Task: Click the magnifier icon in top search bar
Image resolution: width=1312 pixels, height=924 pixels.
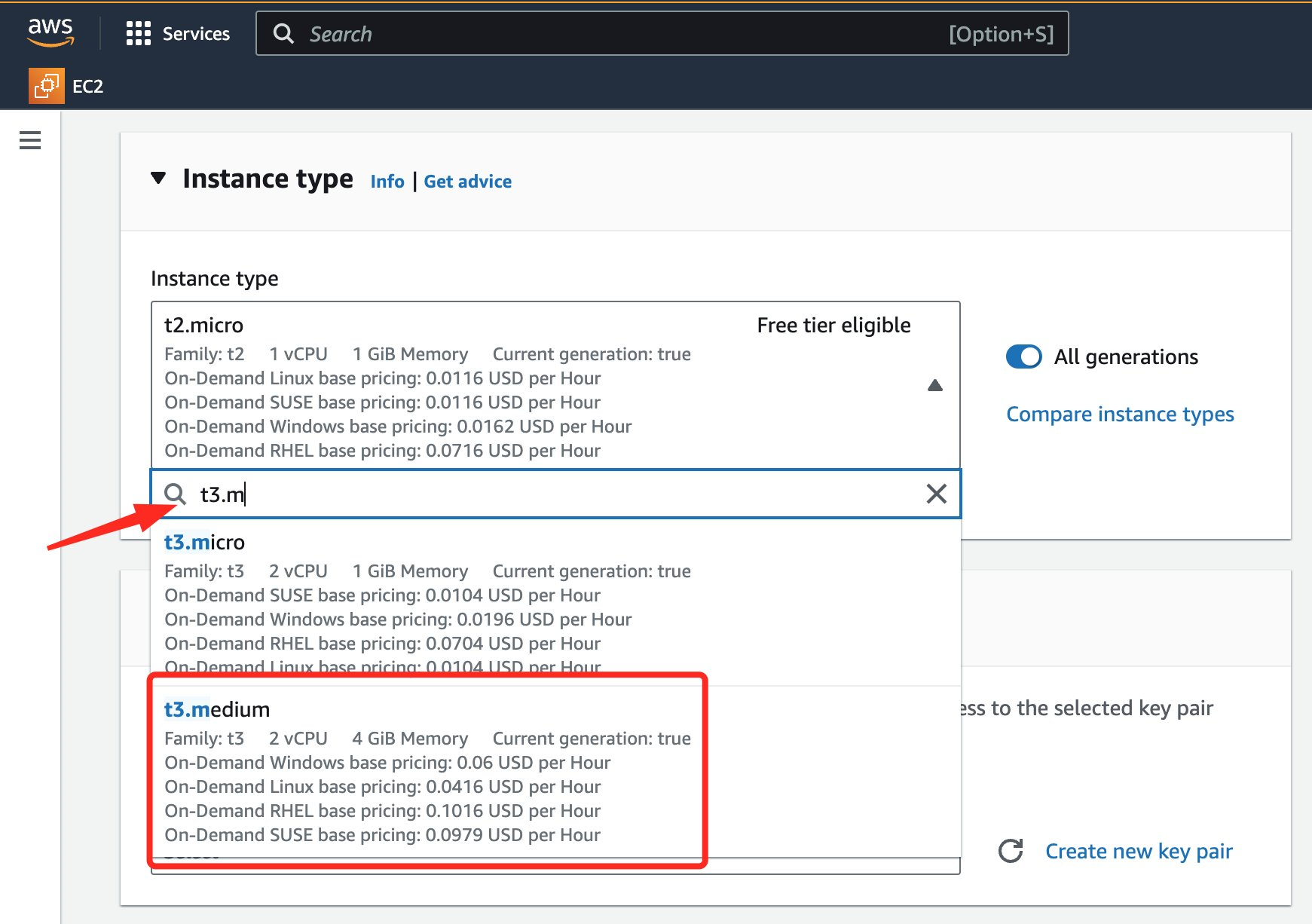Action: 283,34
